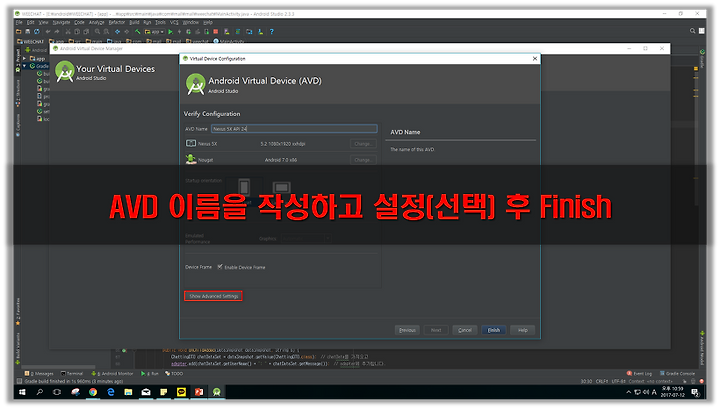Click the Finish button
720x409 pixels.
(x=494, y=330)
